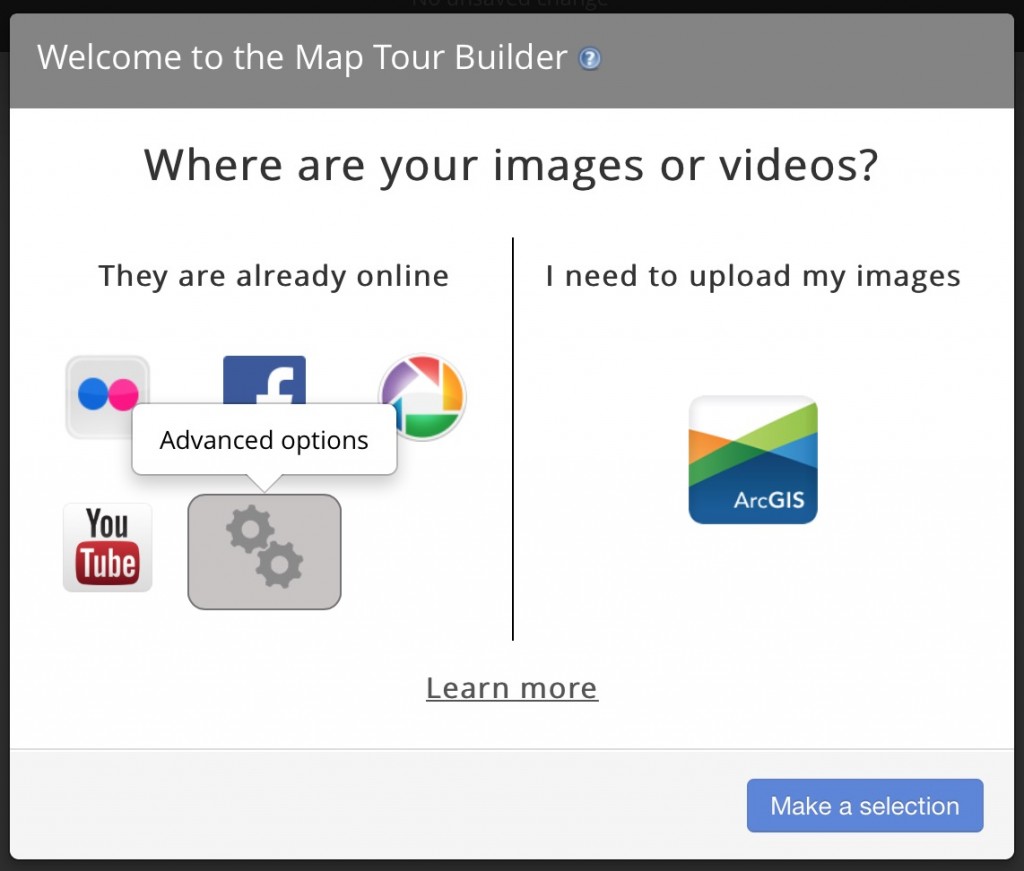
Task: Select the YouTube video source icon
Action: [x=108, y=547]
